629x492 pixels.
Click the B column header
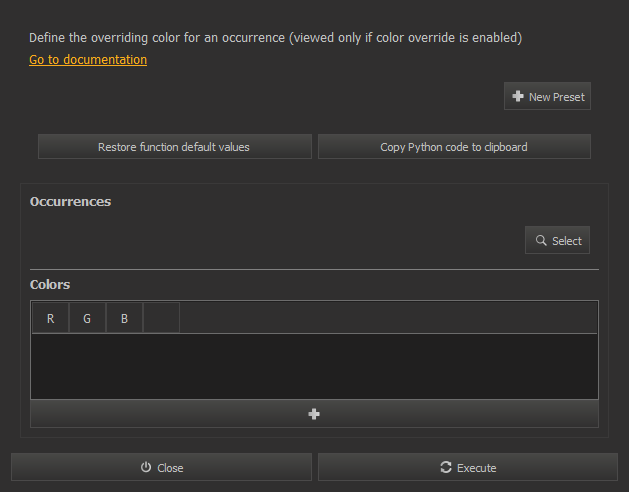point(124,318)
